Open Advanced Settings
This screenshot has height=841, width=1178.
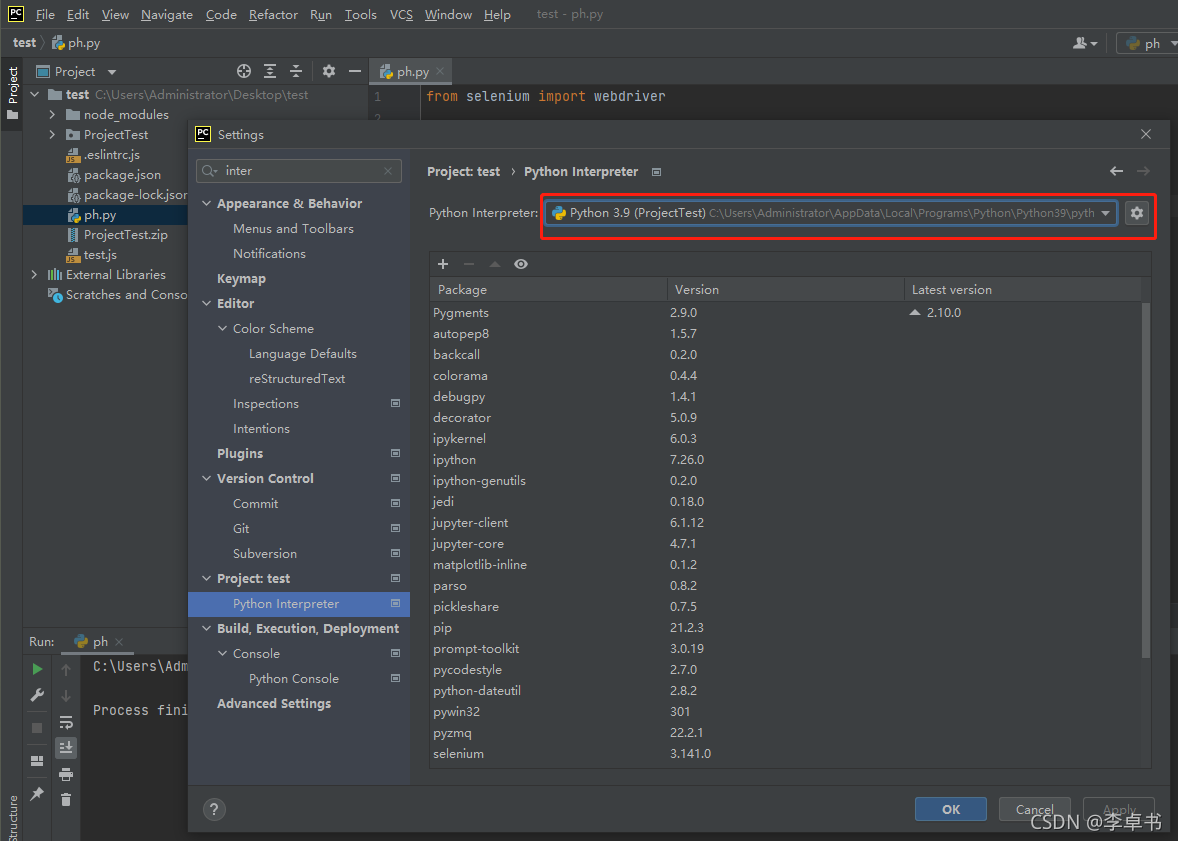tap(273, 703)
